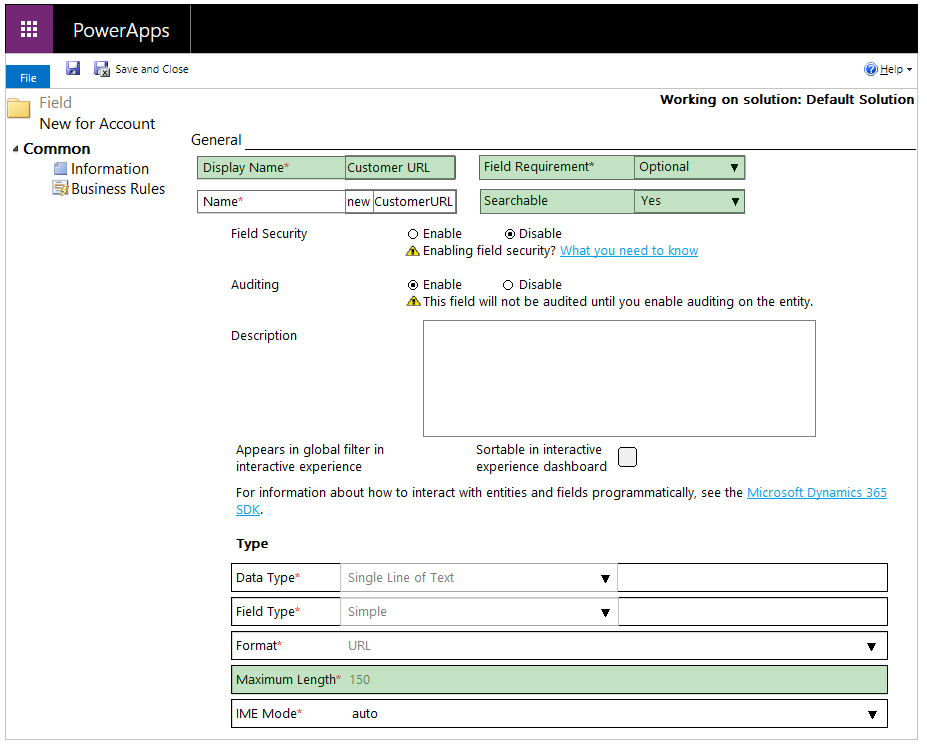Click the Type section heading
The image size is (927, 744).
[x=252, y=544]
